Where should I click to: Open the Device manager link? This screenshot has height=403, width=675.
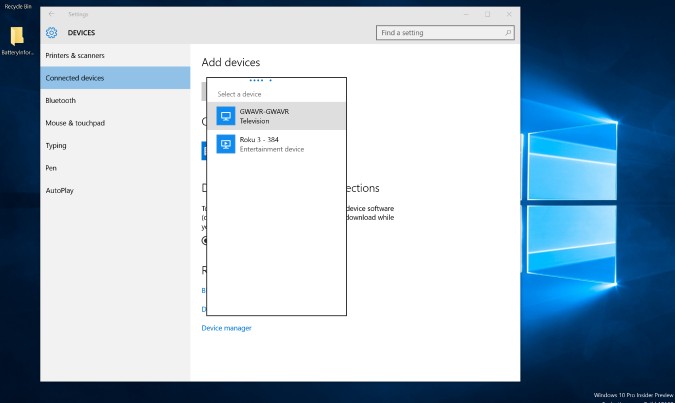click(227, 328)
